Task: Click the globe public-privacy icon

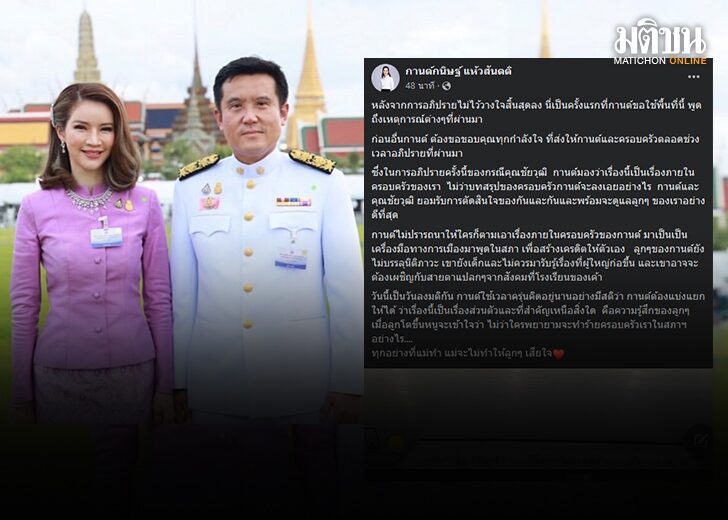Action: [x=446, y=86]
